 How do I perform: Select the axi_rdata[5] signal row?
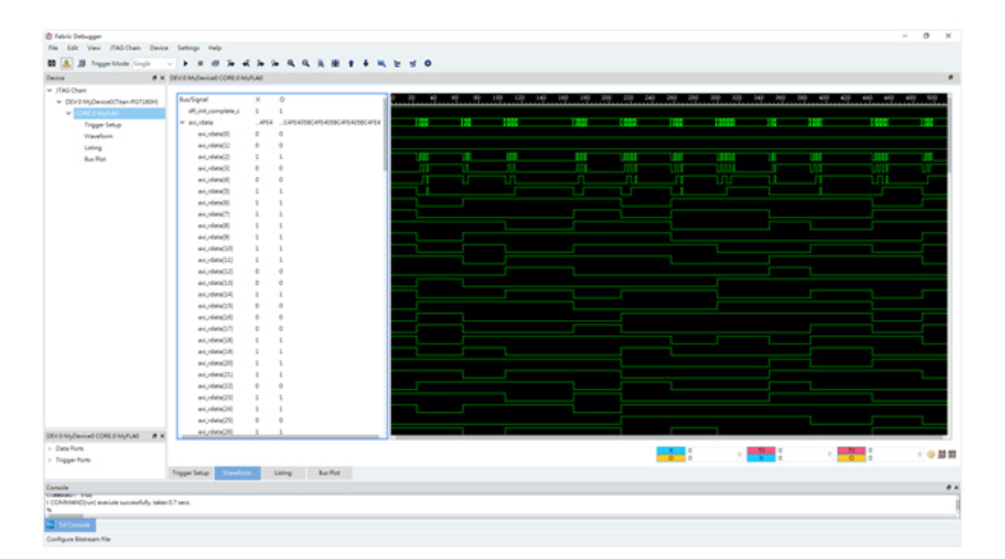pos(281,191)
